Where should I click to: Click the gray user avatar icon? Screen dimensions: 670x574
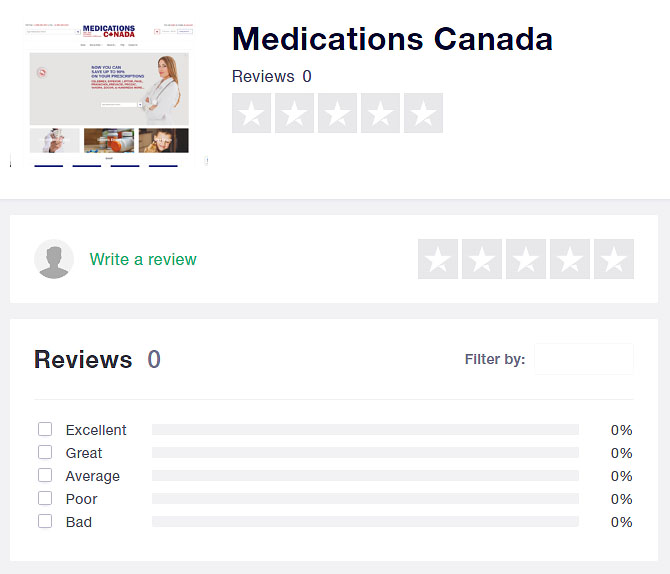pyautogui.click(x=54, y=259)
